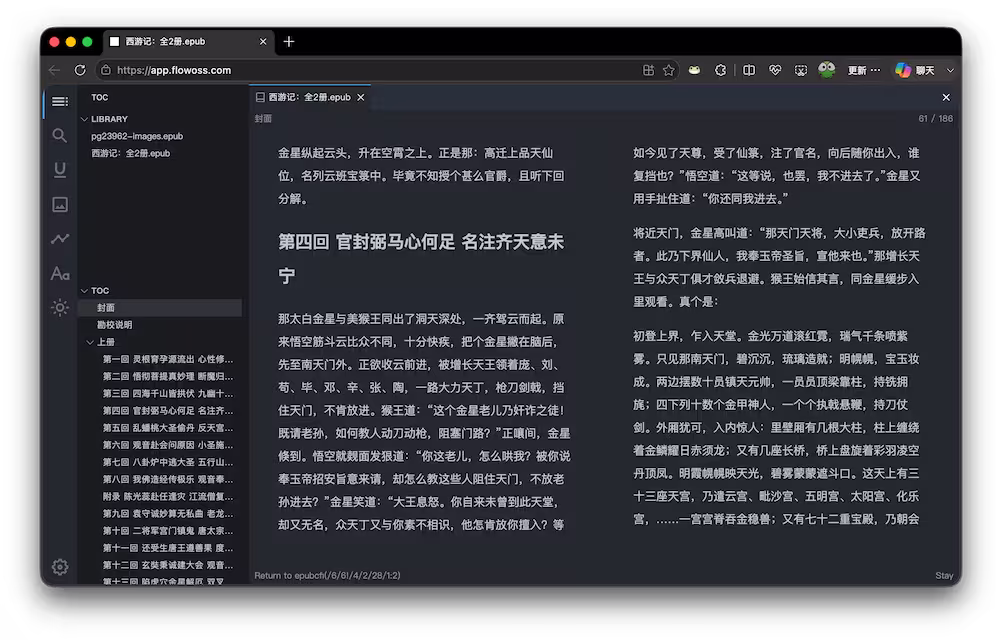Toggle the split screen icon
The height and width of the screenshot is (640, 1002).
[x=749, y=70]
